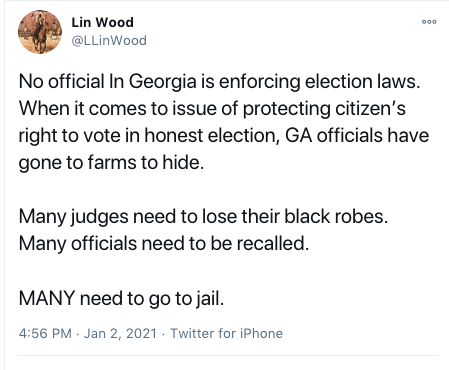Click the divider line below the timestamp

tap(228, 355)
